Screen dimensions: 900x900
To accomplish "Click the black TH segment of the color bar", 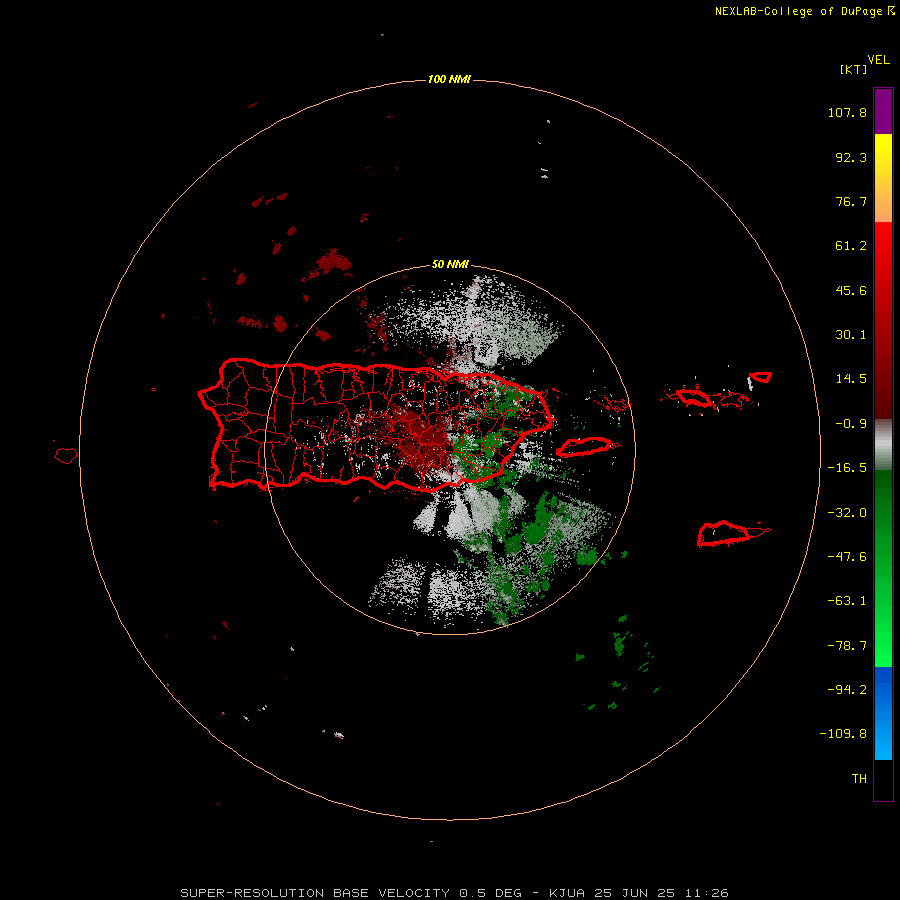I will click(x=883, y=780).
